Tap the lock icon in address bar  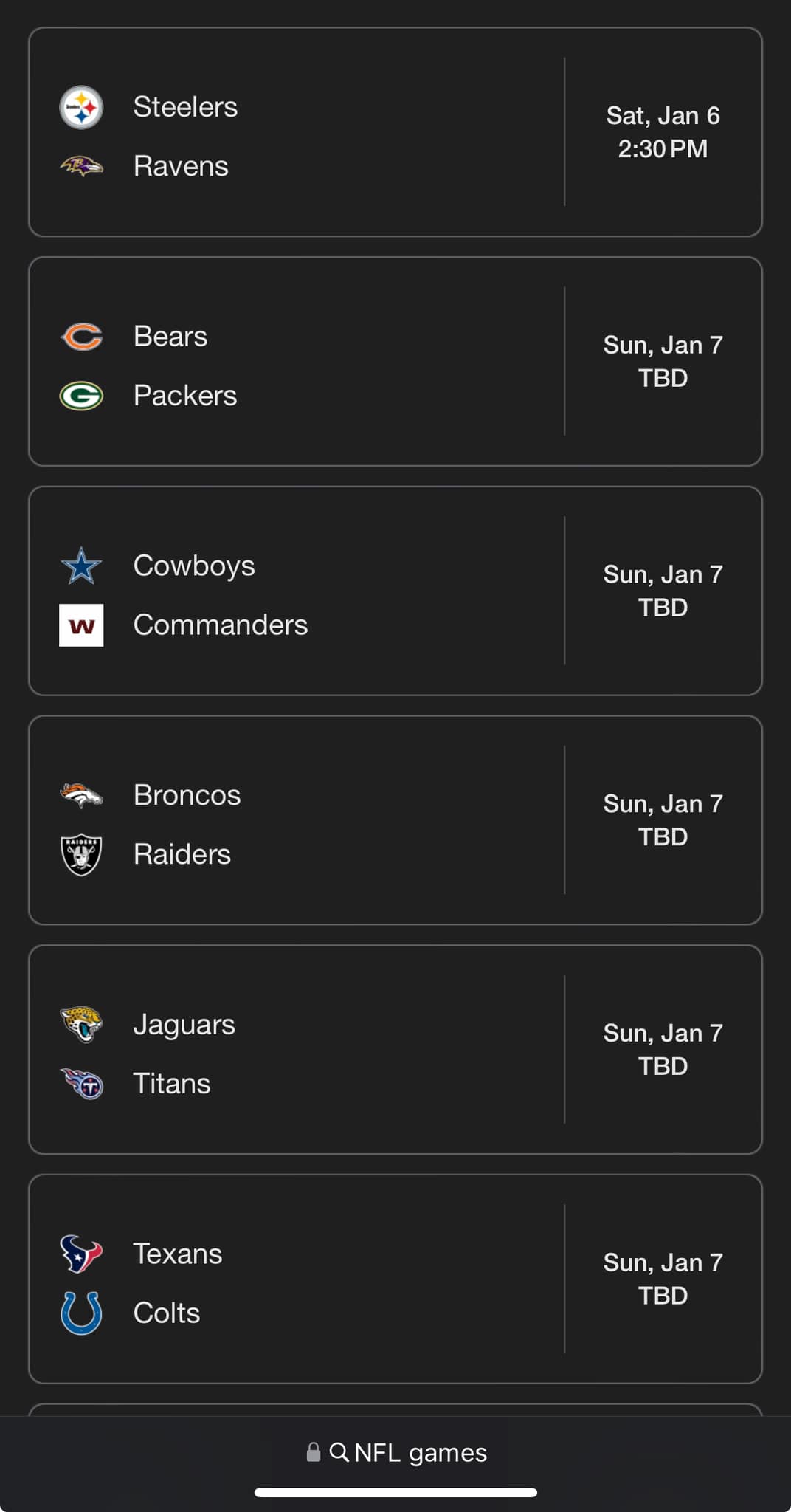pyautogui.click(x=314, y=1452)
